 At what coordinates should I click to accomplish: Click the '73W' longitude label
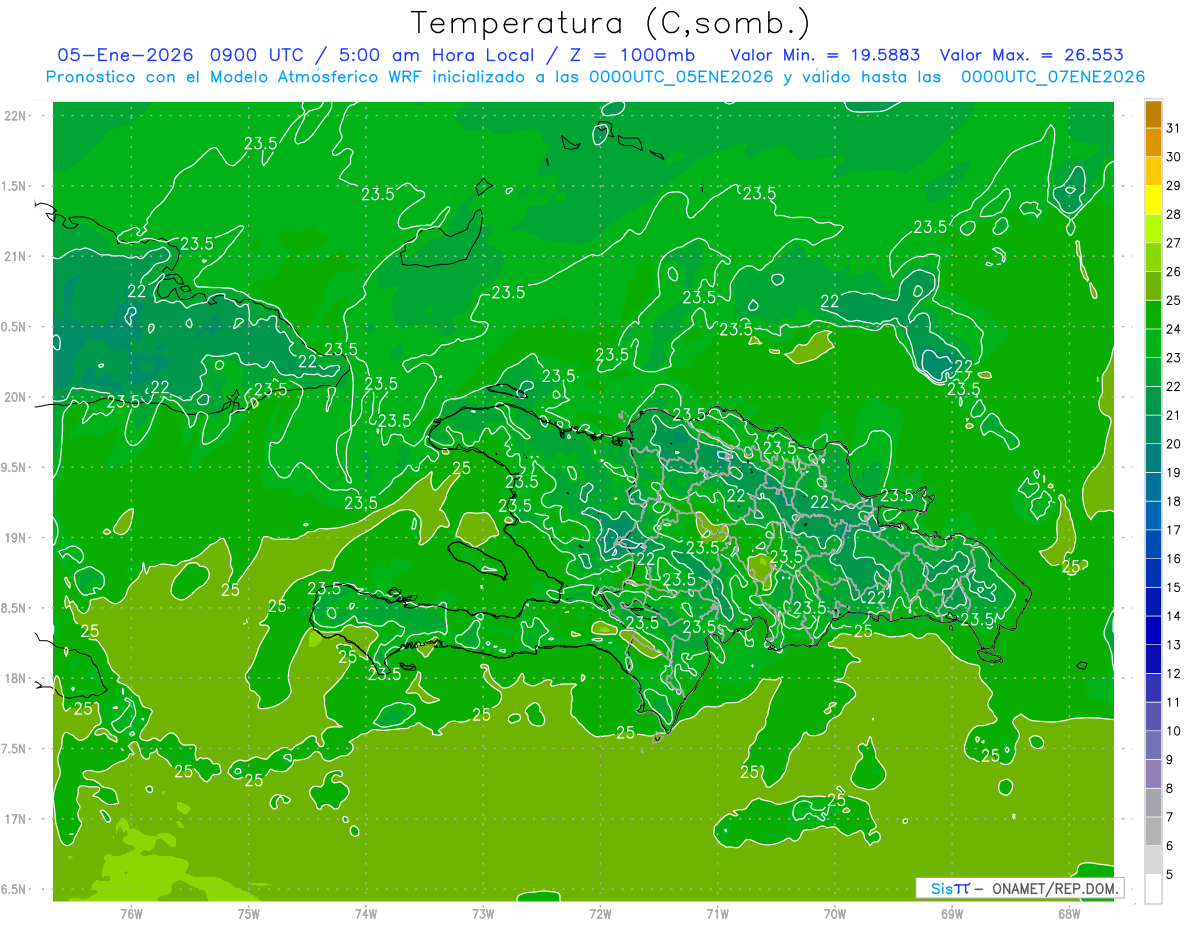click(483, 913)
